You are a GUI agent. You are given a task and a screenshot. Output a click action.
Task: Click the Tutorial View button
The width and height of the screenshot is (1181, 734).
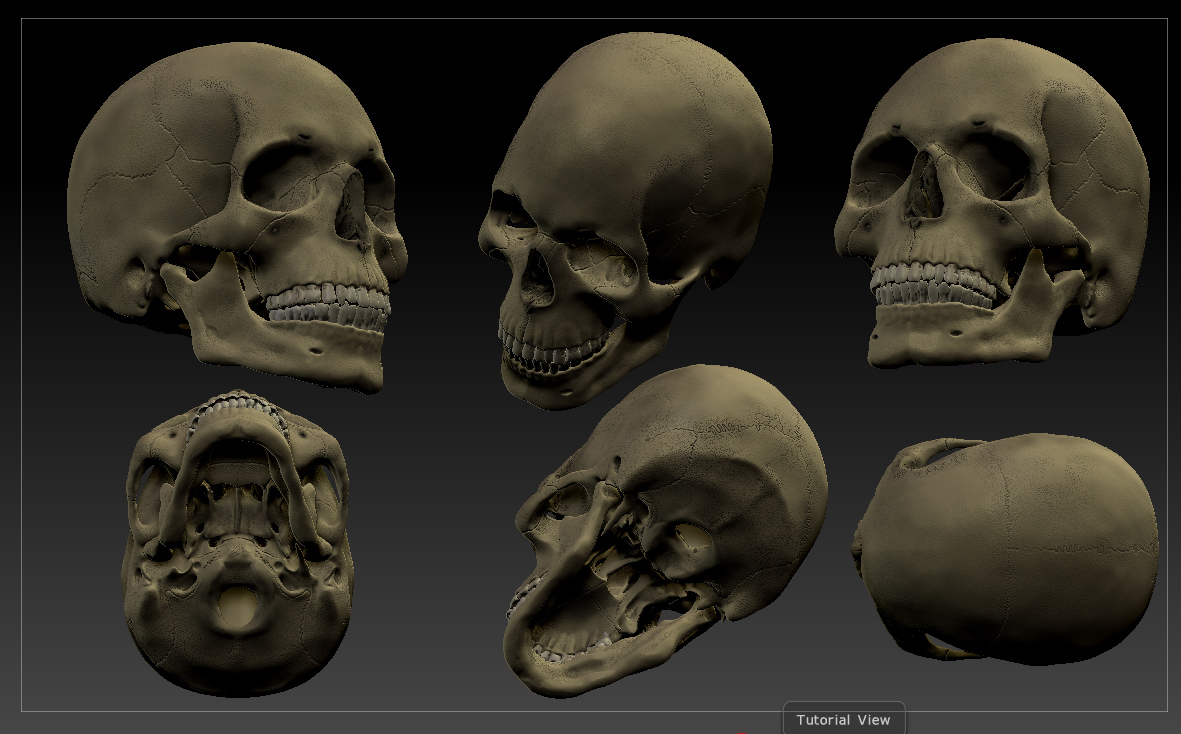pyautogui.click(x=844, y=719)
